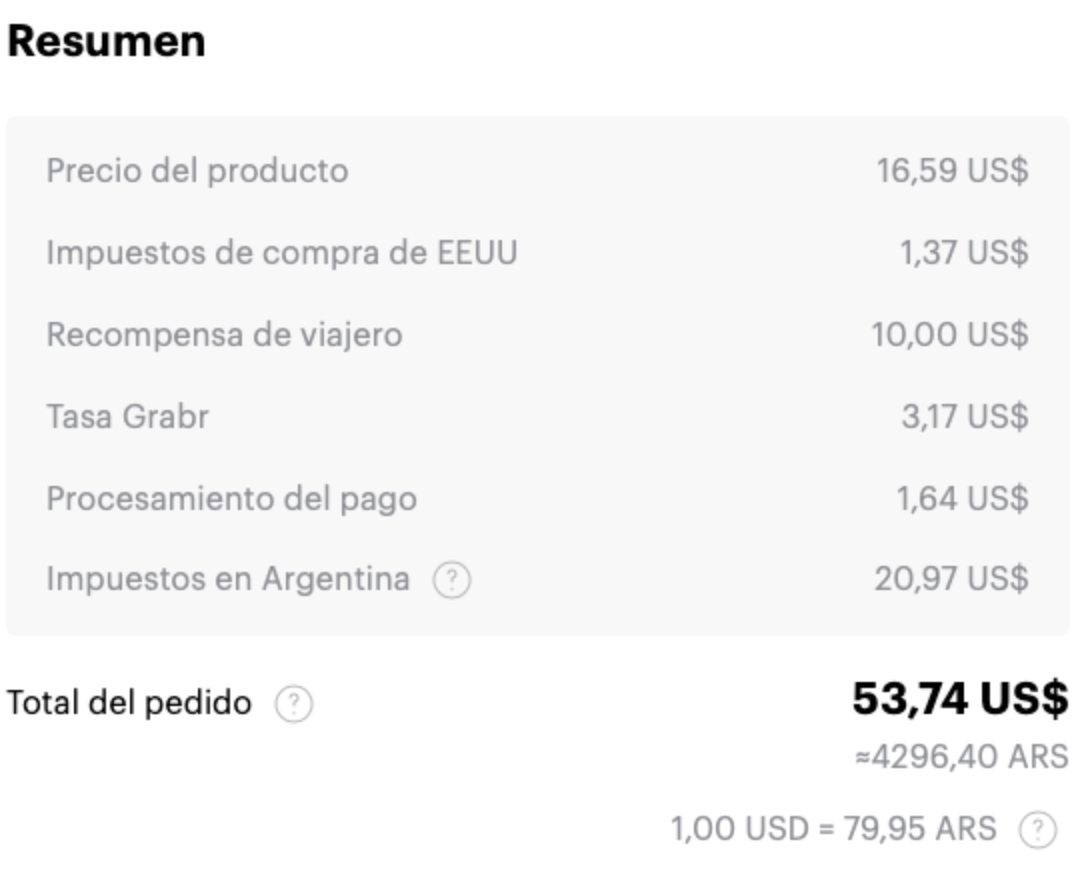Select the 3,17 US$ Grabr fee value
The height and width of the screenshot is (876, 1090).
click(965, 416)
